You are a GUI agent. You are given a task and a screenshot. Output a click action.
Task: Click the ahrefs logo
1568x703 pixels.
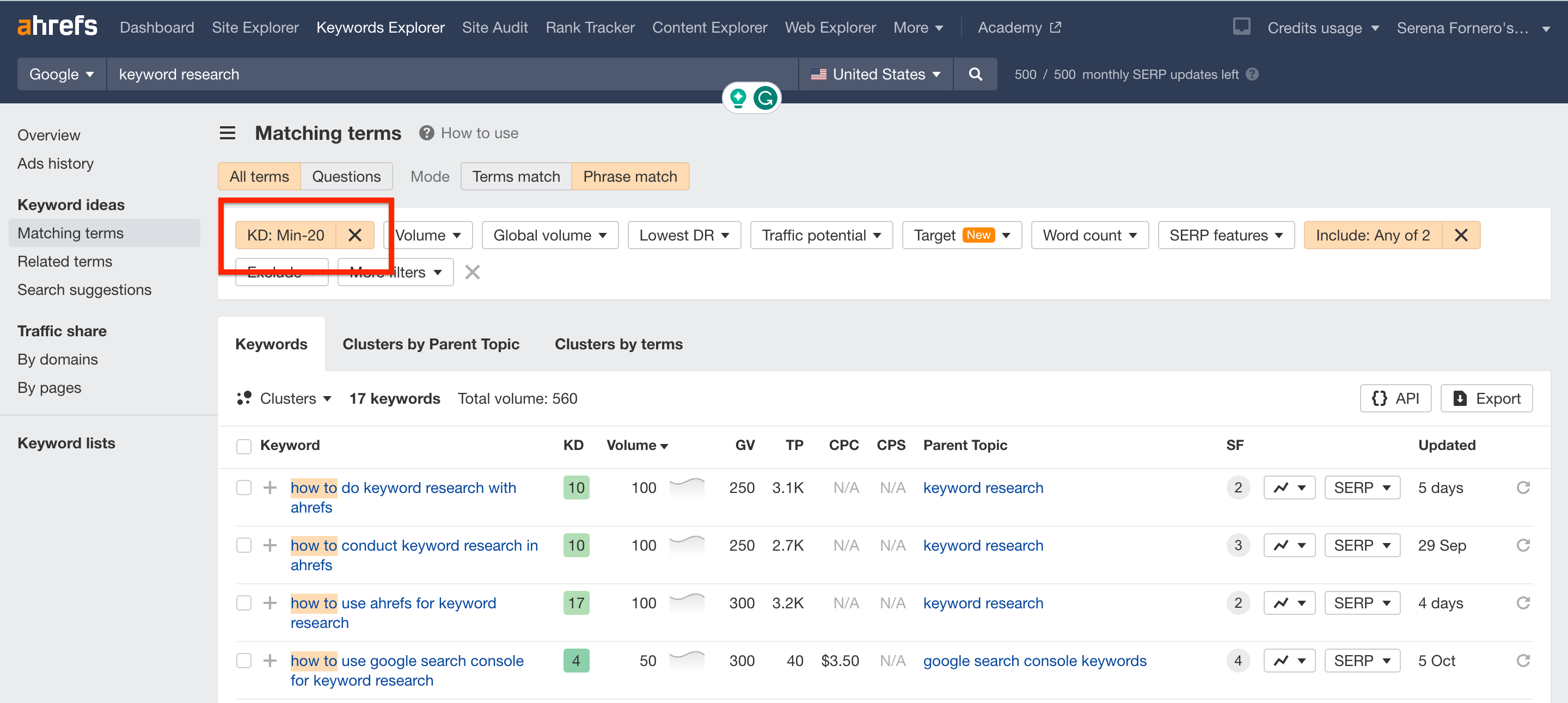point(57,26)
